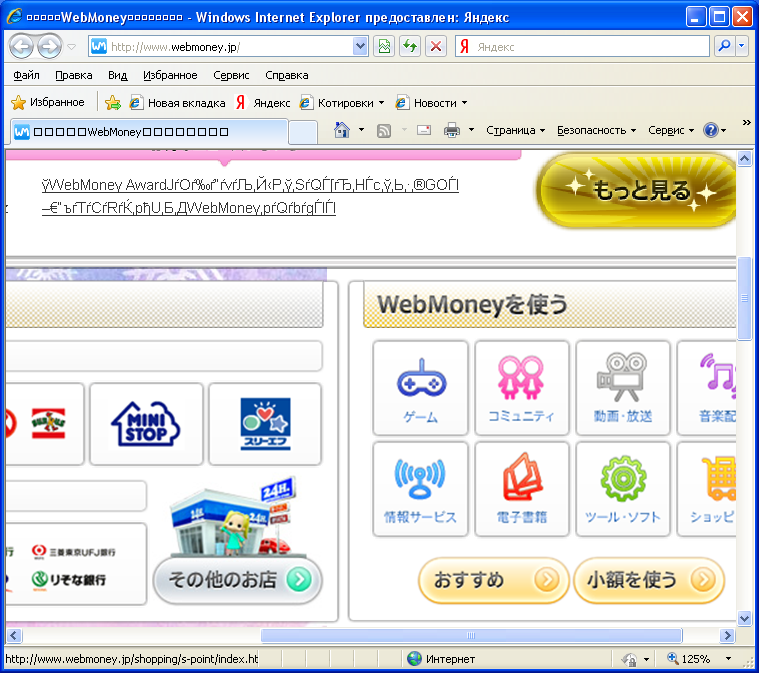Open the ゲーム game controller category
Viewport: 759px width, 673px height.
(x=420, y=388)
